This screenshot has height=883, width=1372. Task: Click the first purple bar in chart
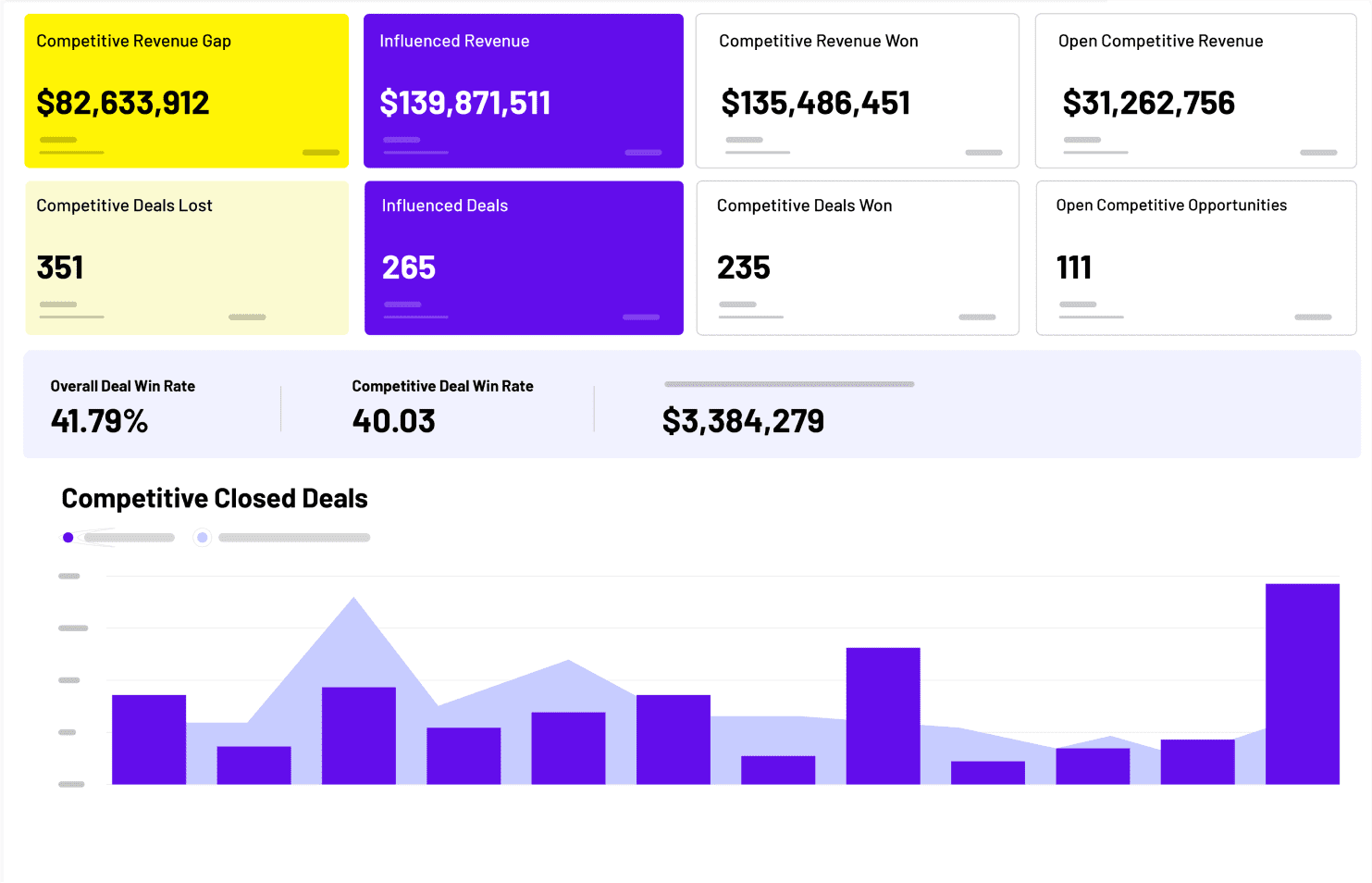coord(149,740)
